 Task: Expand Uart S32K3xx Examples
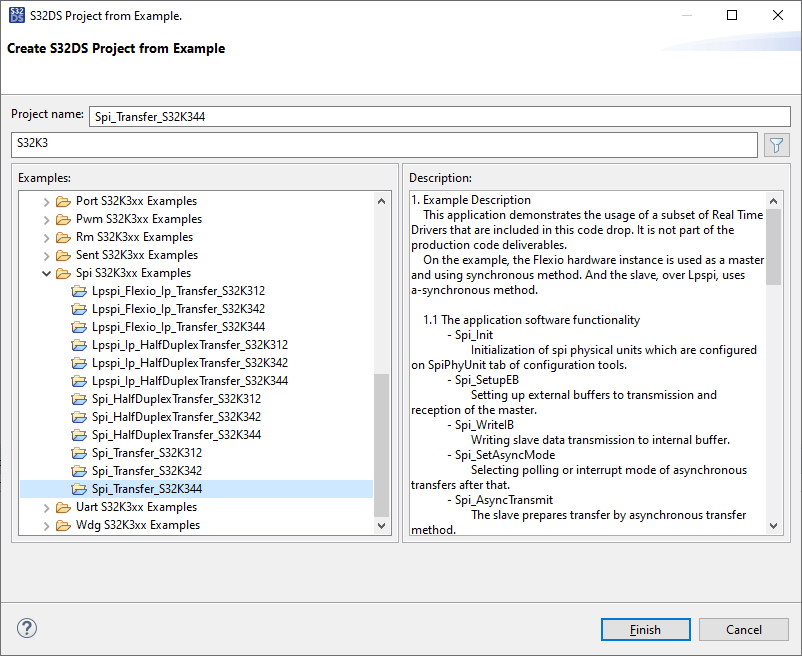coord(46,506)
